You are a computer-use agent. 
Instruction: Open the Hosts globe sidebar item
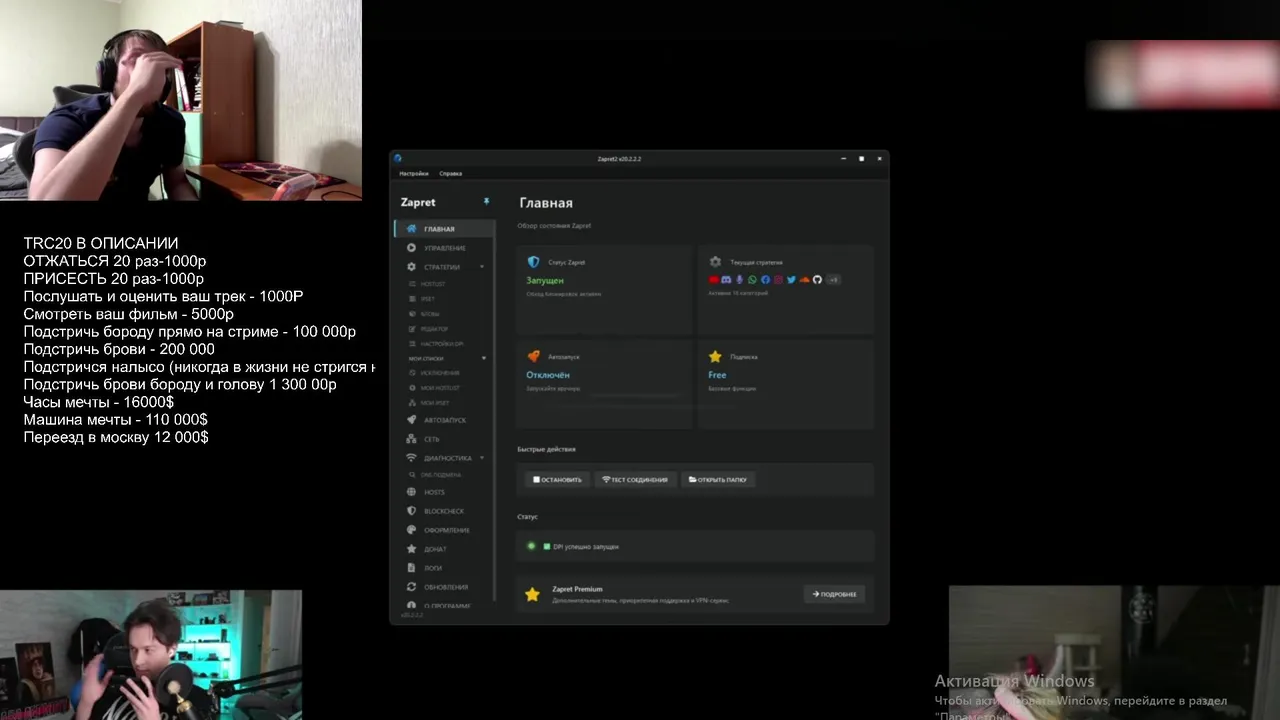pyautogui.click(x=444, y=492)
